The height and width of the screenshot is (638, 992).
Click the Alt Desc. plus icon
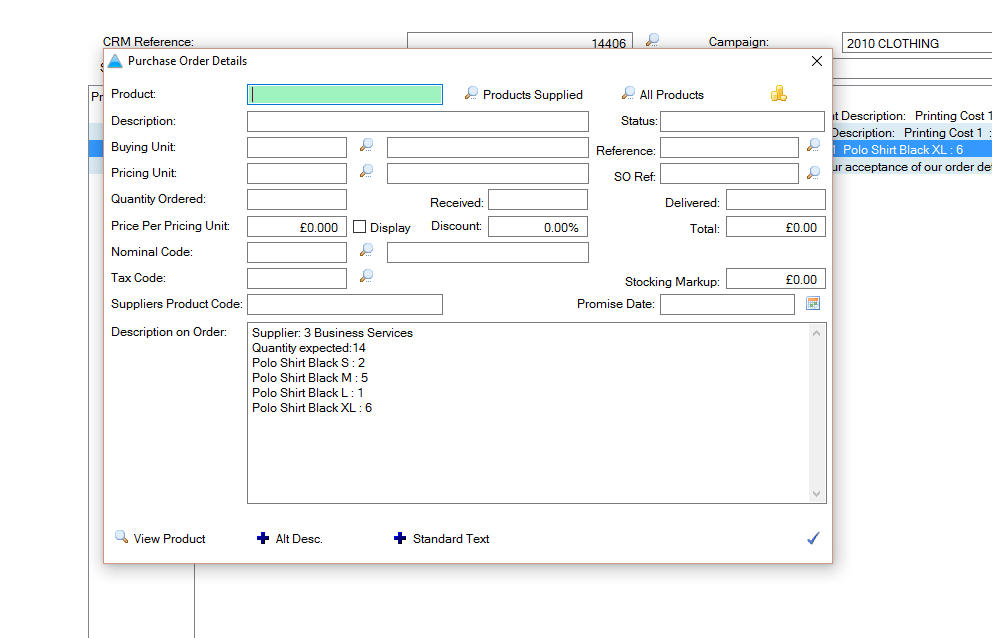click(x=263, y=538)
